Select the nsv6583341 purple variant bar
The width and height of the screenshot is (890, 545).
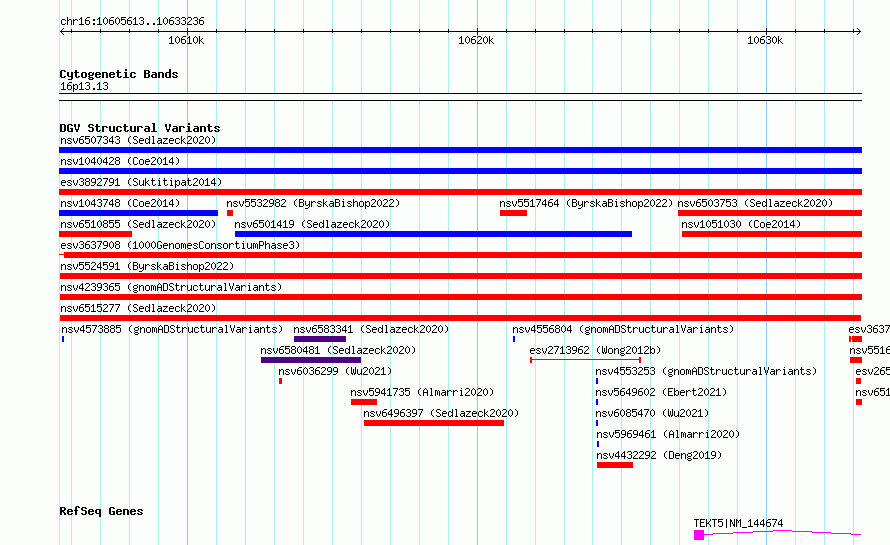pyautogui.click(x=320, y=339)
